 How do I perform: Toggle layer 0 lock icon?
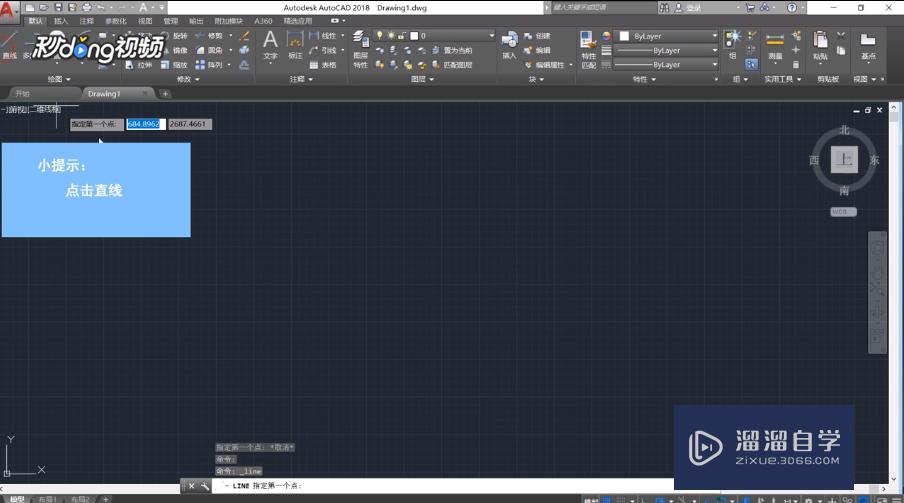[401, 36]
